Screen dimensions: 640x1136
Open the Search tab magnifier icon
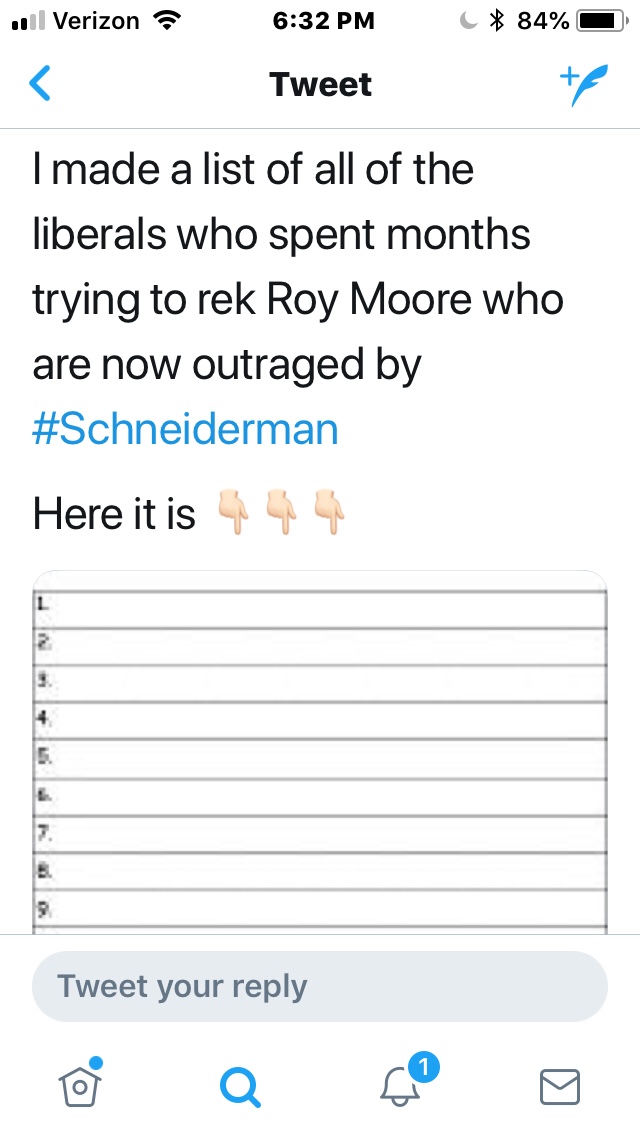[240, 1086]
